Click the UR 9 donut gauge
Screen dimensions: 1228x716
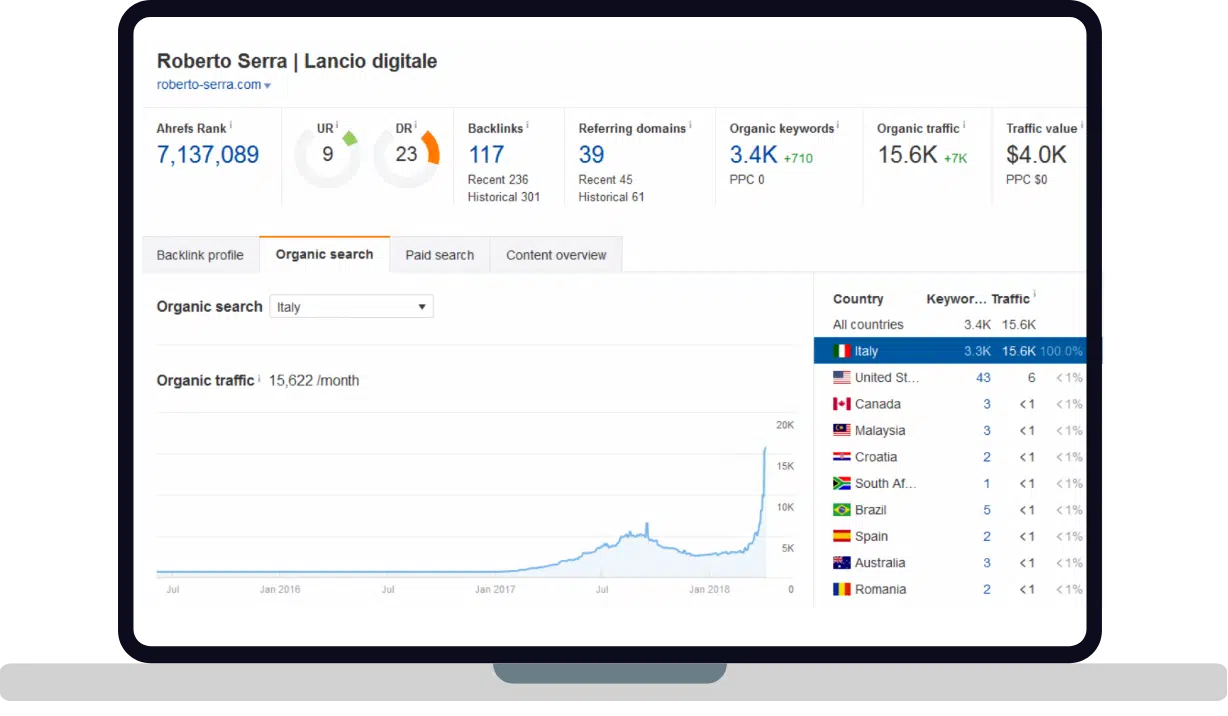(x=327, y=155)
